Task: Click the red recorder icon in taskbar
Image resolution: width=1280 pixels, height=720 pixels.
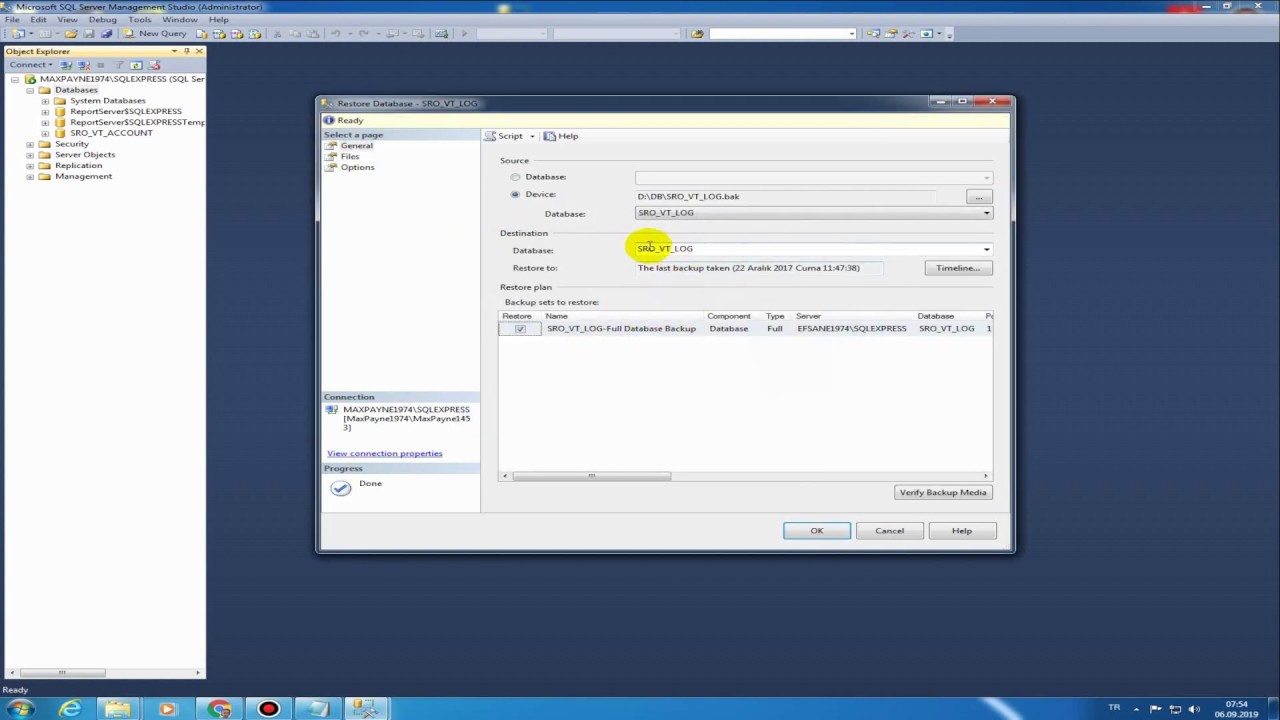Action: point(268,709)
